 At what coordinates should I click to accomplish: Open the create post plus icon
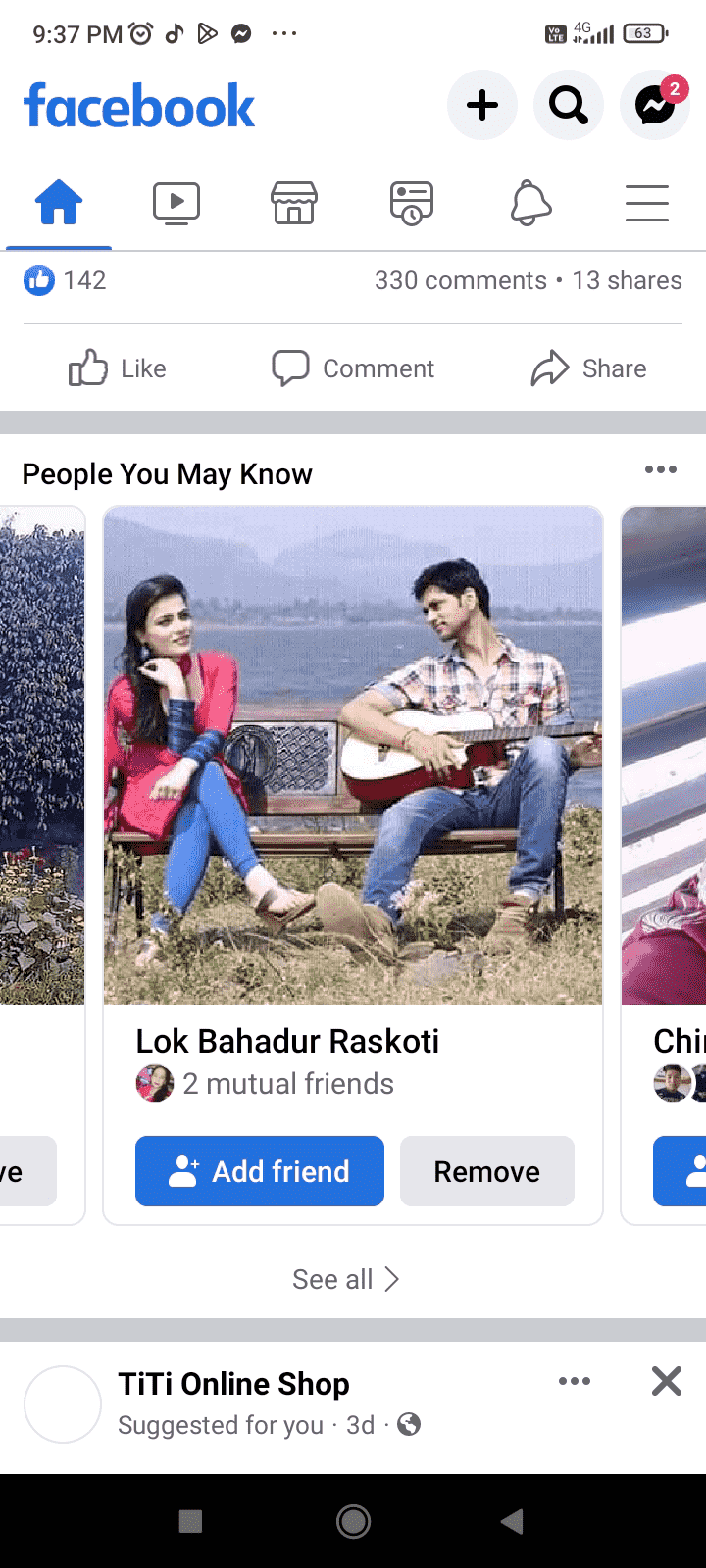[x=481, y=105]
